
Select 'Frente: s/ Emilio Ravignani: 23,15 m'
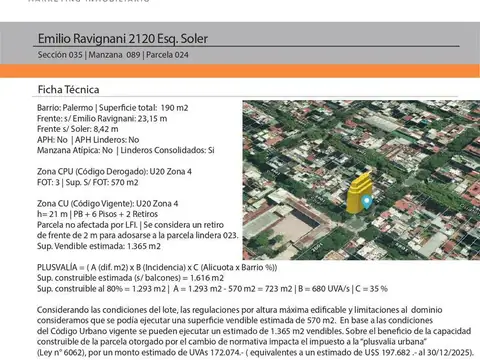[x=102, y=119]
